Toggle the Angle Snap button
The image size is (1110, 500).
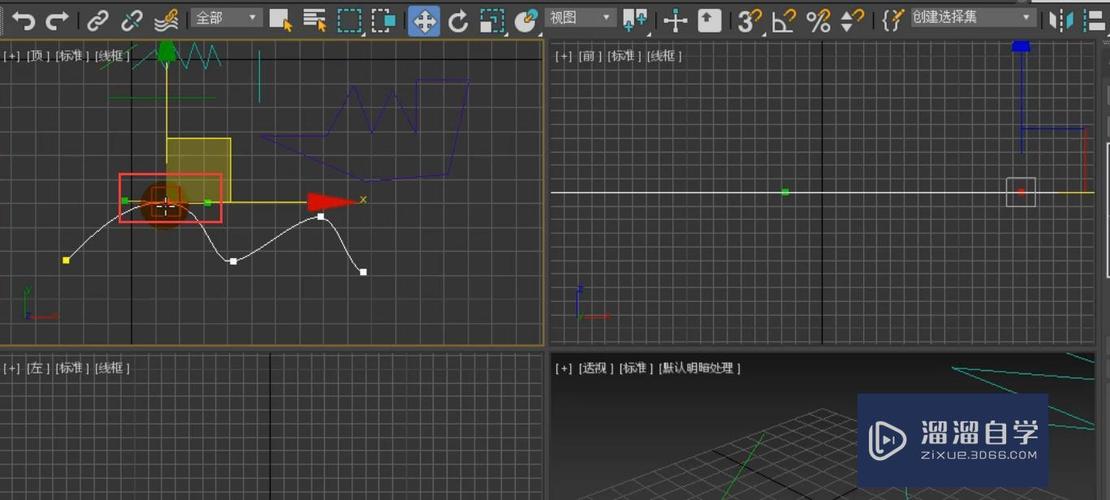(x=784, y=21)
